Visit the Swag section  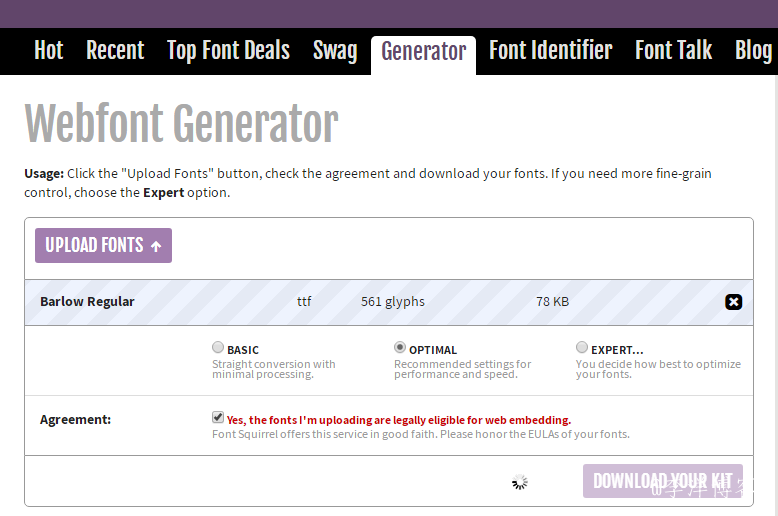pos(335,51)
